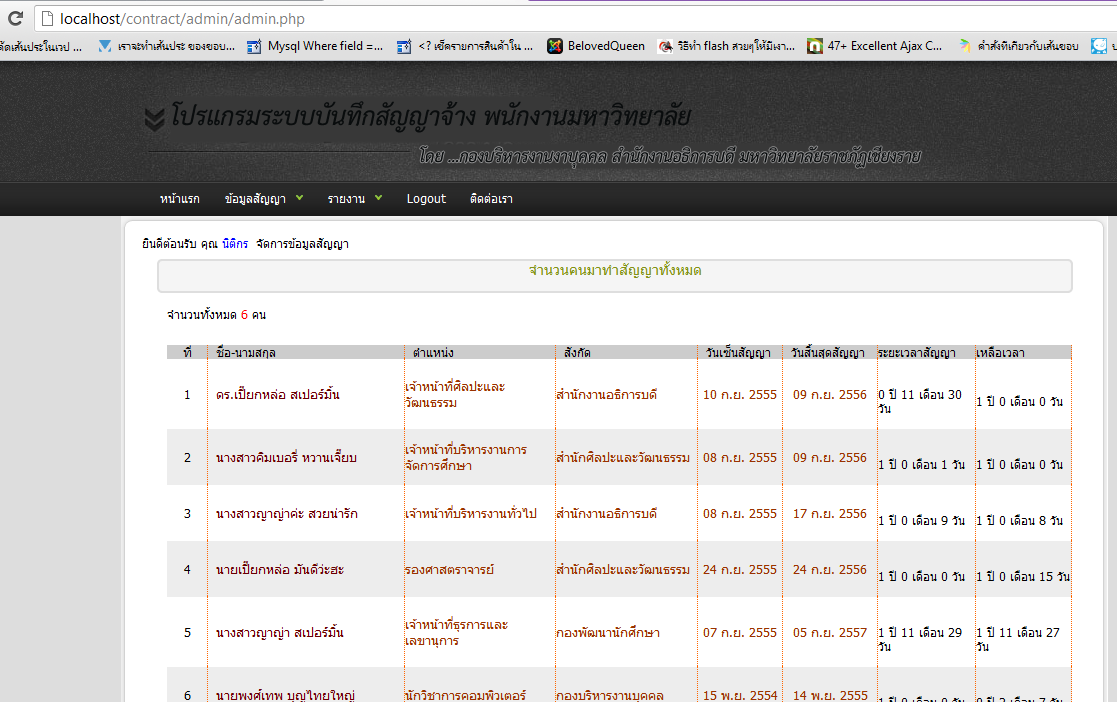
Task: Open the Mysql Where field bookmark
Action: 315,46
